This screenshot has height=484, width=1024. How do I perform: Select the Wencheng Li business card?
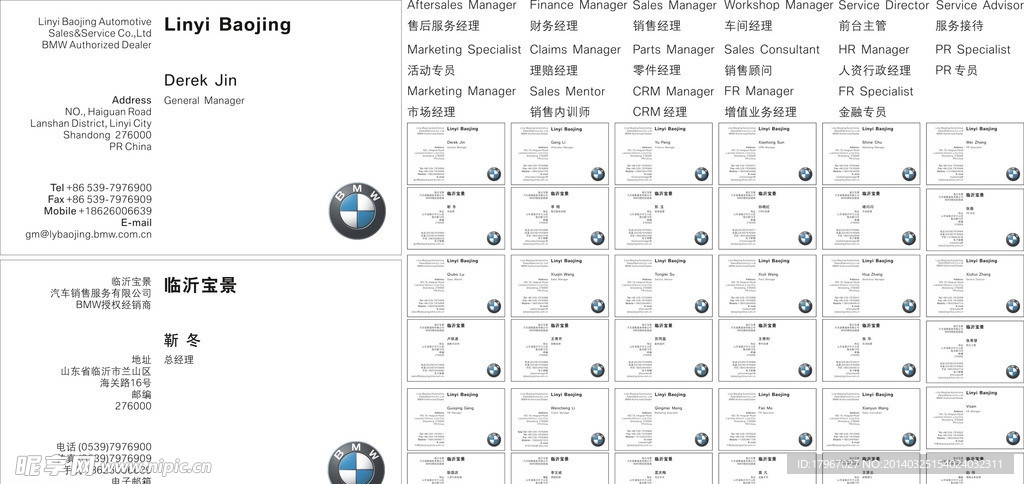pos(560,419)
